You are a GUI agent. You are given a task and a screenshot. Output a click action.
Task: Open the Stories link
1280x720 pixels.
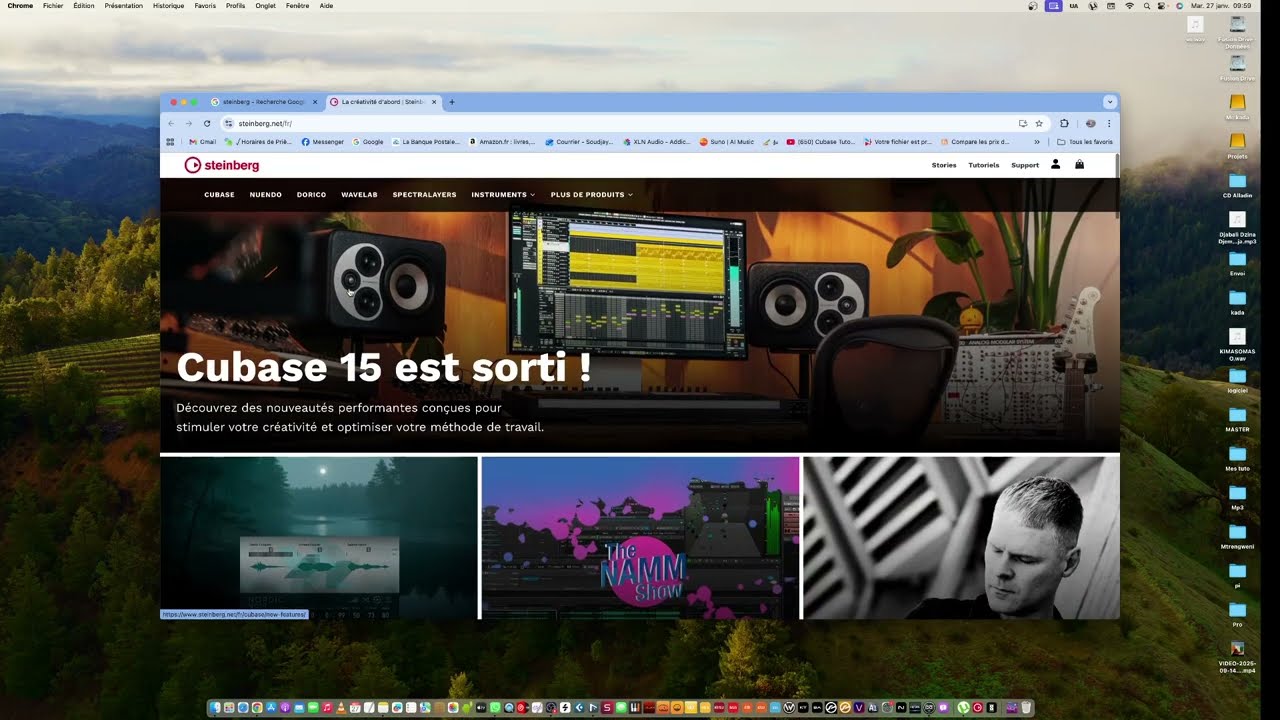tap(944, 165)
